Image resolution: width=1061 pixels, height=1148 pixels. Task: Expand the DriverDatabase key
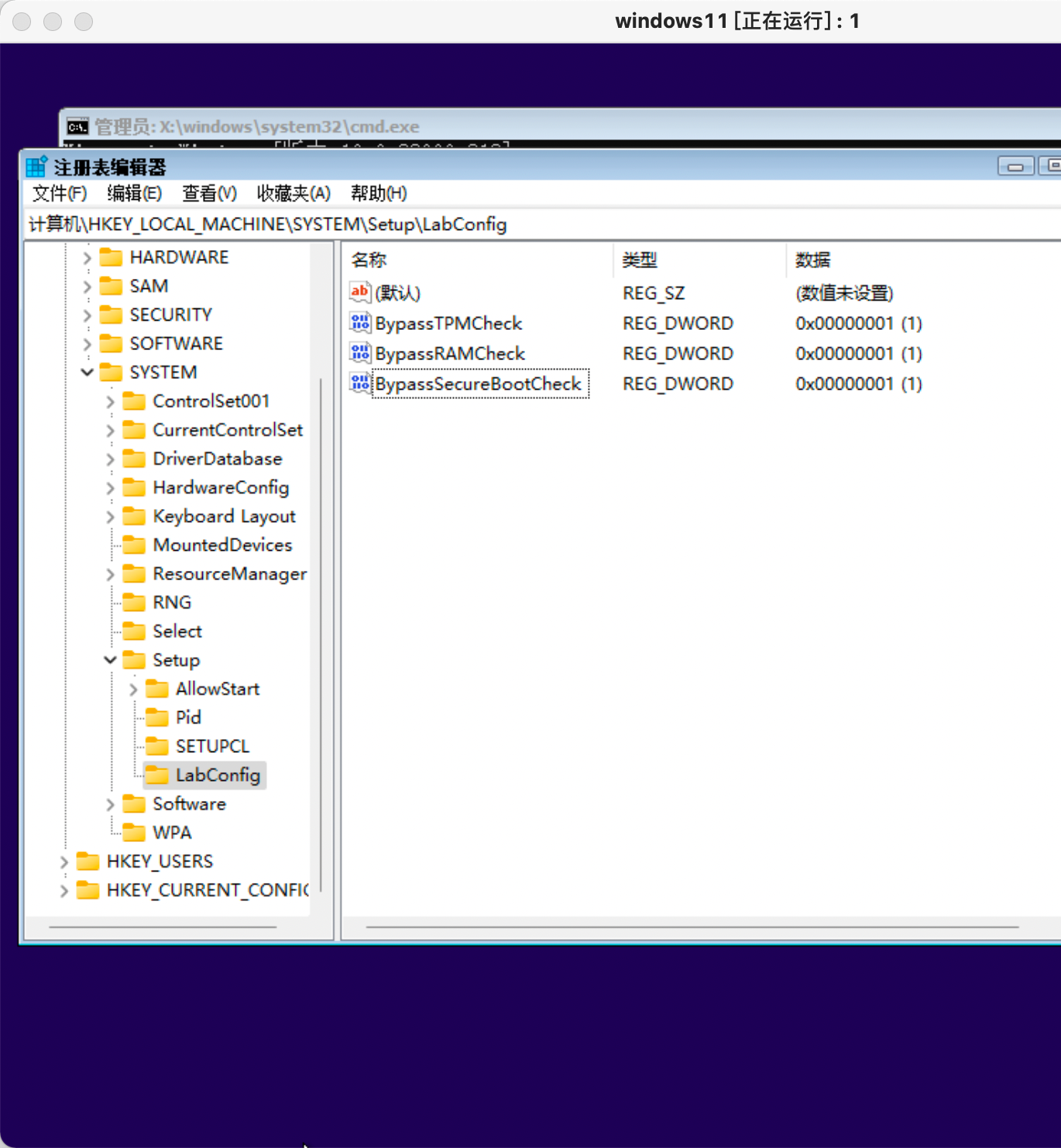pos(110,459)
